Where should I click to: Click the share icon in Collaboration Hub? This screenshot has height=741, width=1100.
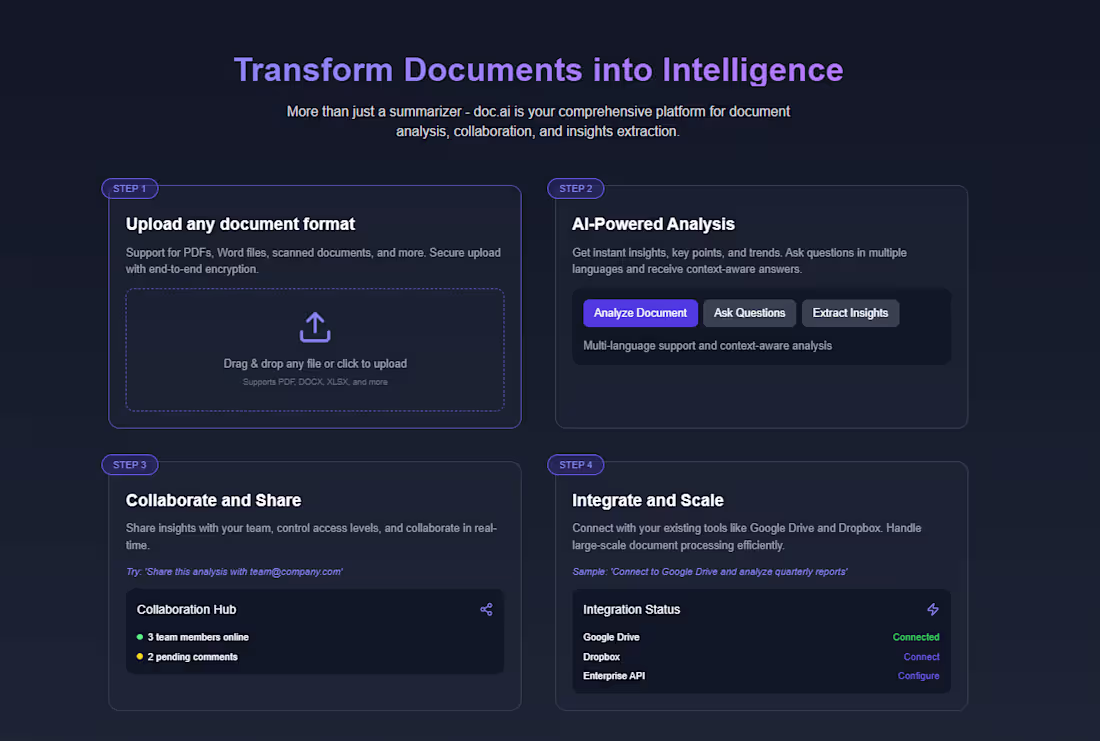487,609
